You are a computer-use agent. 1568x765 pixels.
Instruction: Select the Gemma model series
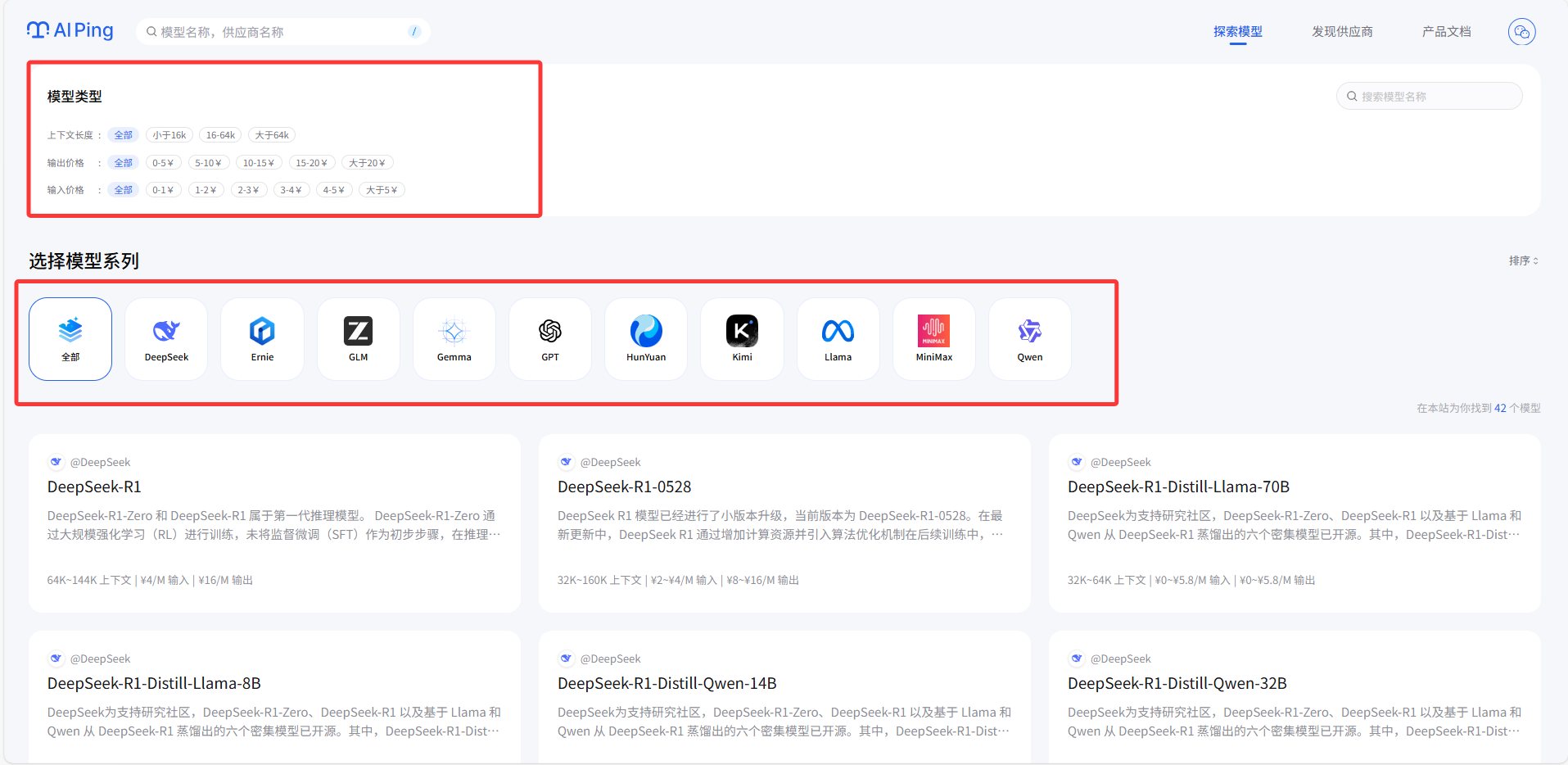tap(454, 338)
